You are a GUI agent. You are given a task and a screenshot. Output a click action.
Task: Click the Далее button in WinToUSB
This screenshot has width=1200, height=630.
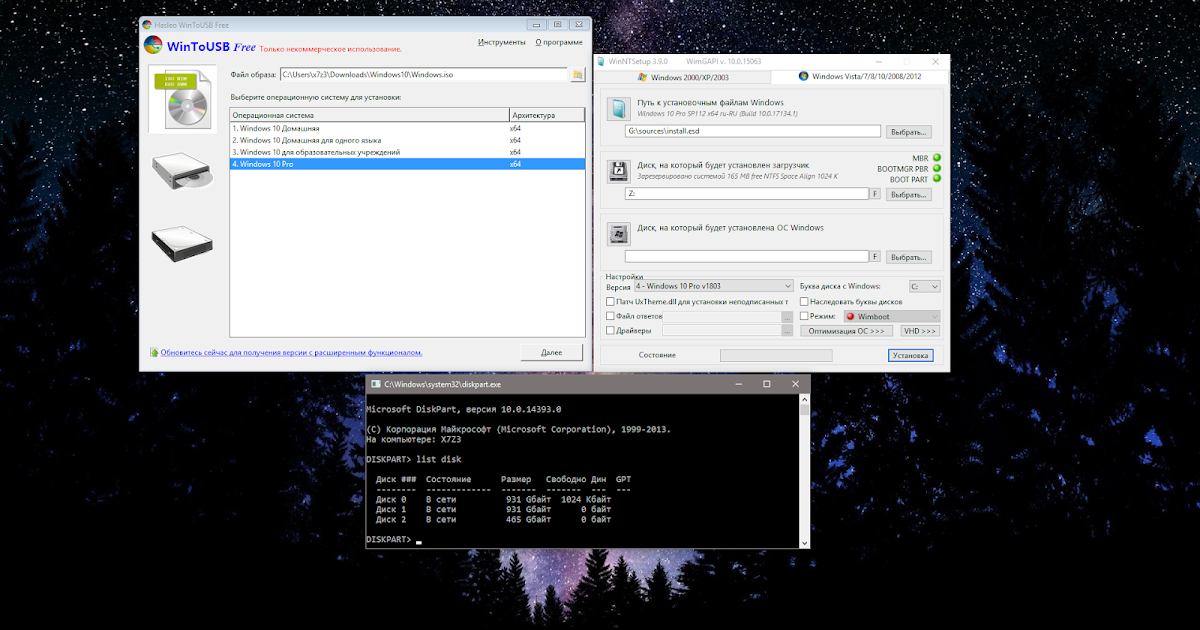click(x=551, y=352)
